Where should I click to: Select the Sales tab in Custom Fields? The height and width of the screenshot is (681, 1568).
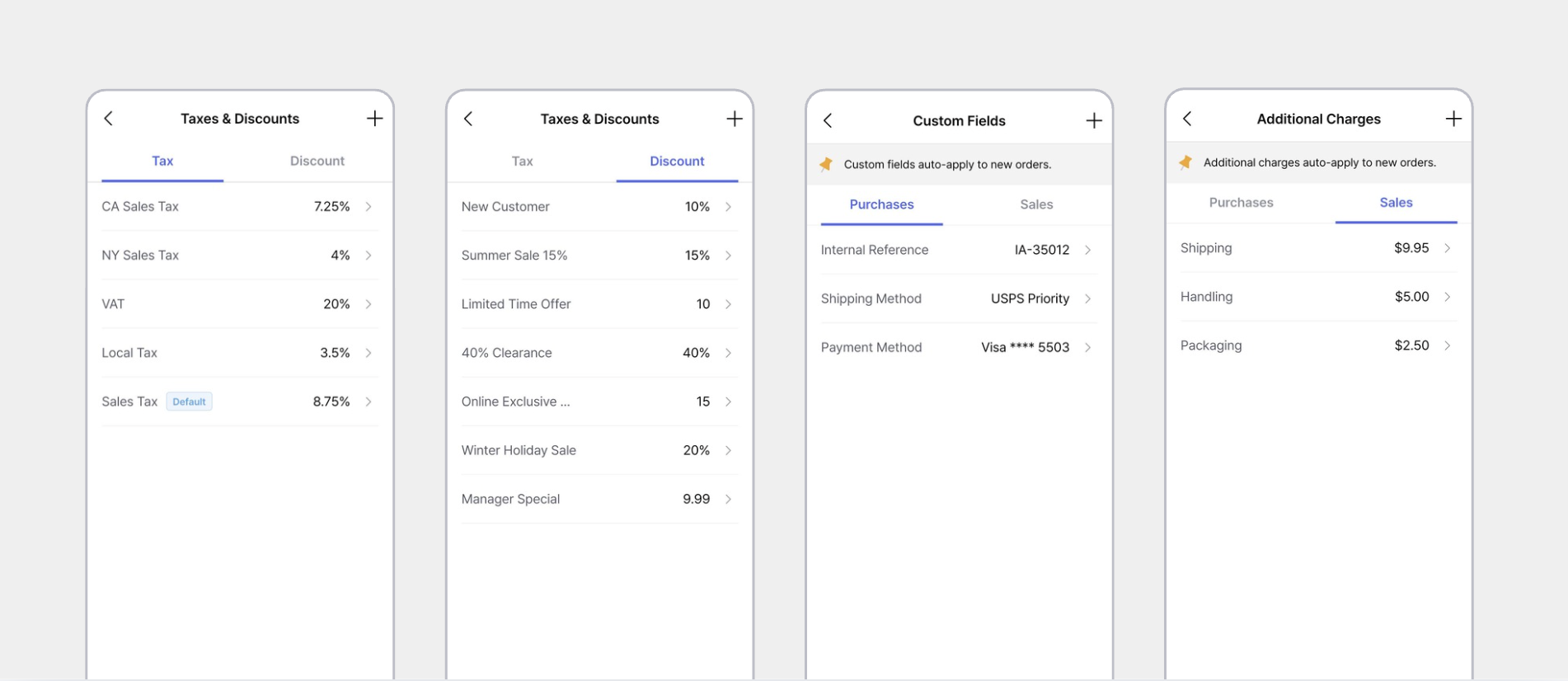pos(1036,204)
